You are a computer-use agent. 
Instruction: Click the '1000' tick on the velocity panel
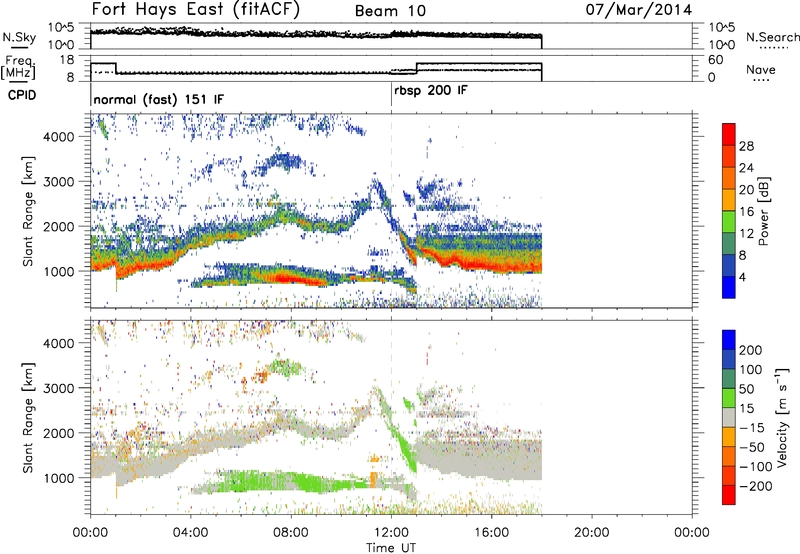(58, 478)
